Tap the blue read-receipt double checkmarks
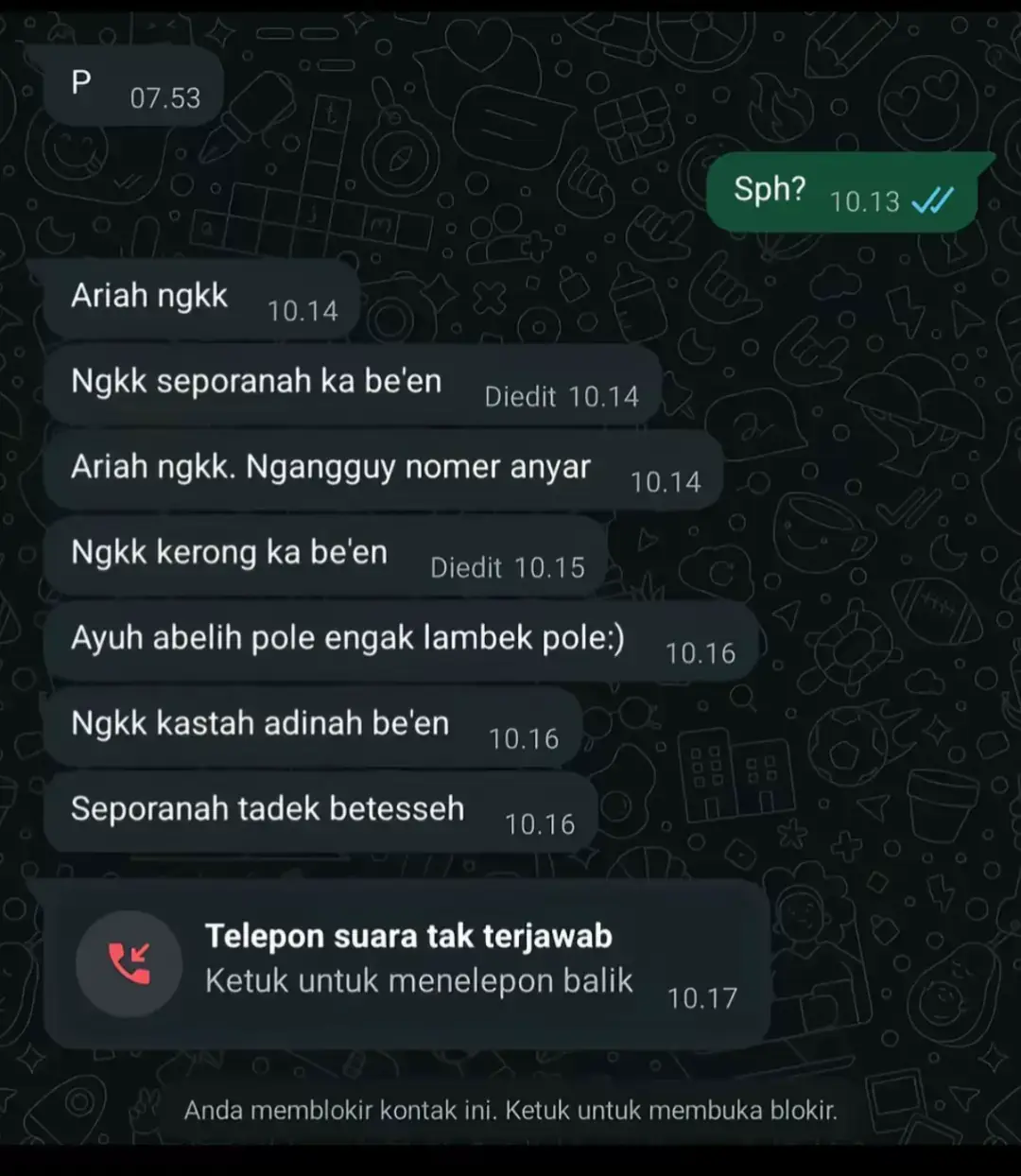Image resolution: width=1021 pixels, height=1176 pixels. tap(933, 200)
